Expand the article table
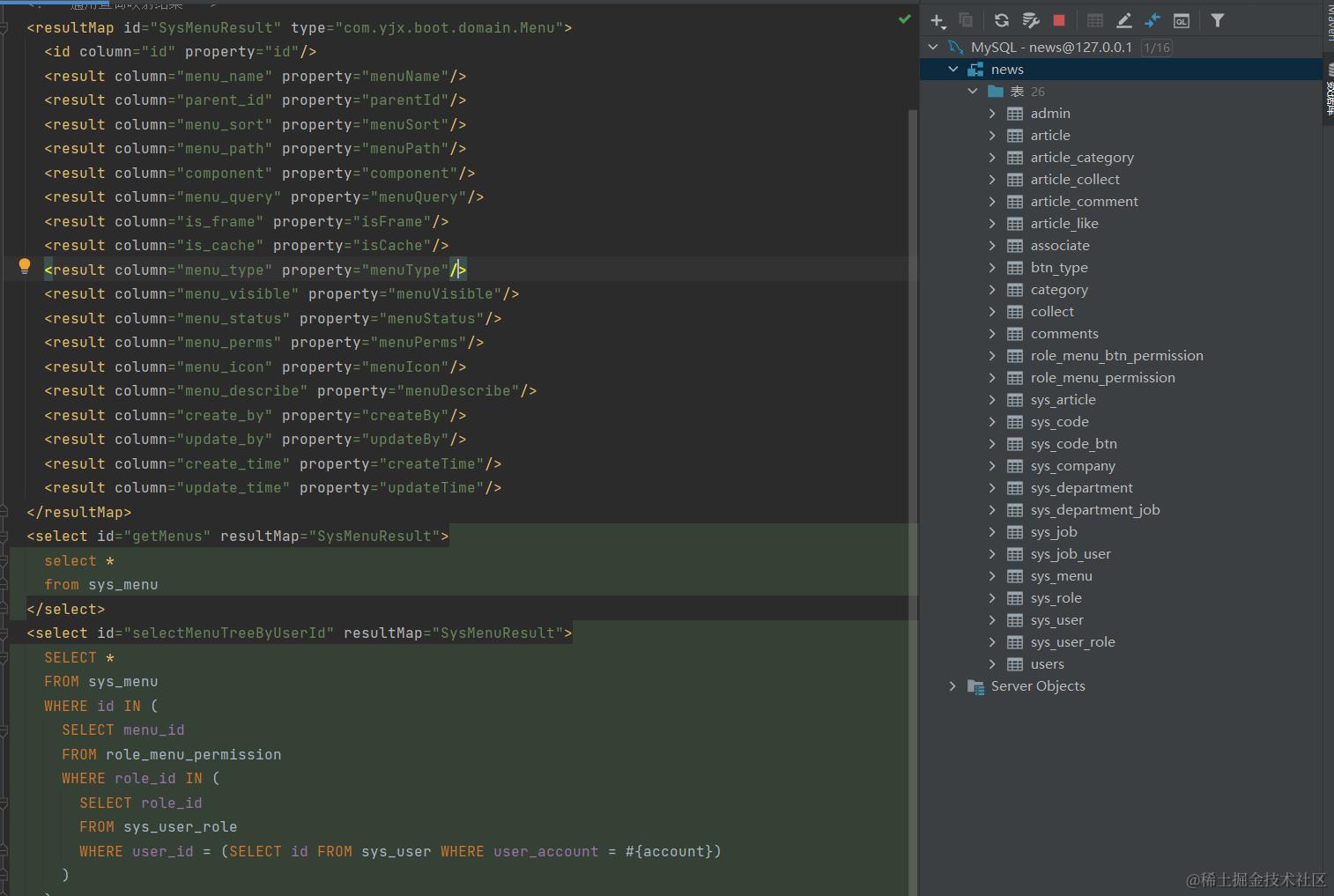 (x=992, y=136)
